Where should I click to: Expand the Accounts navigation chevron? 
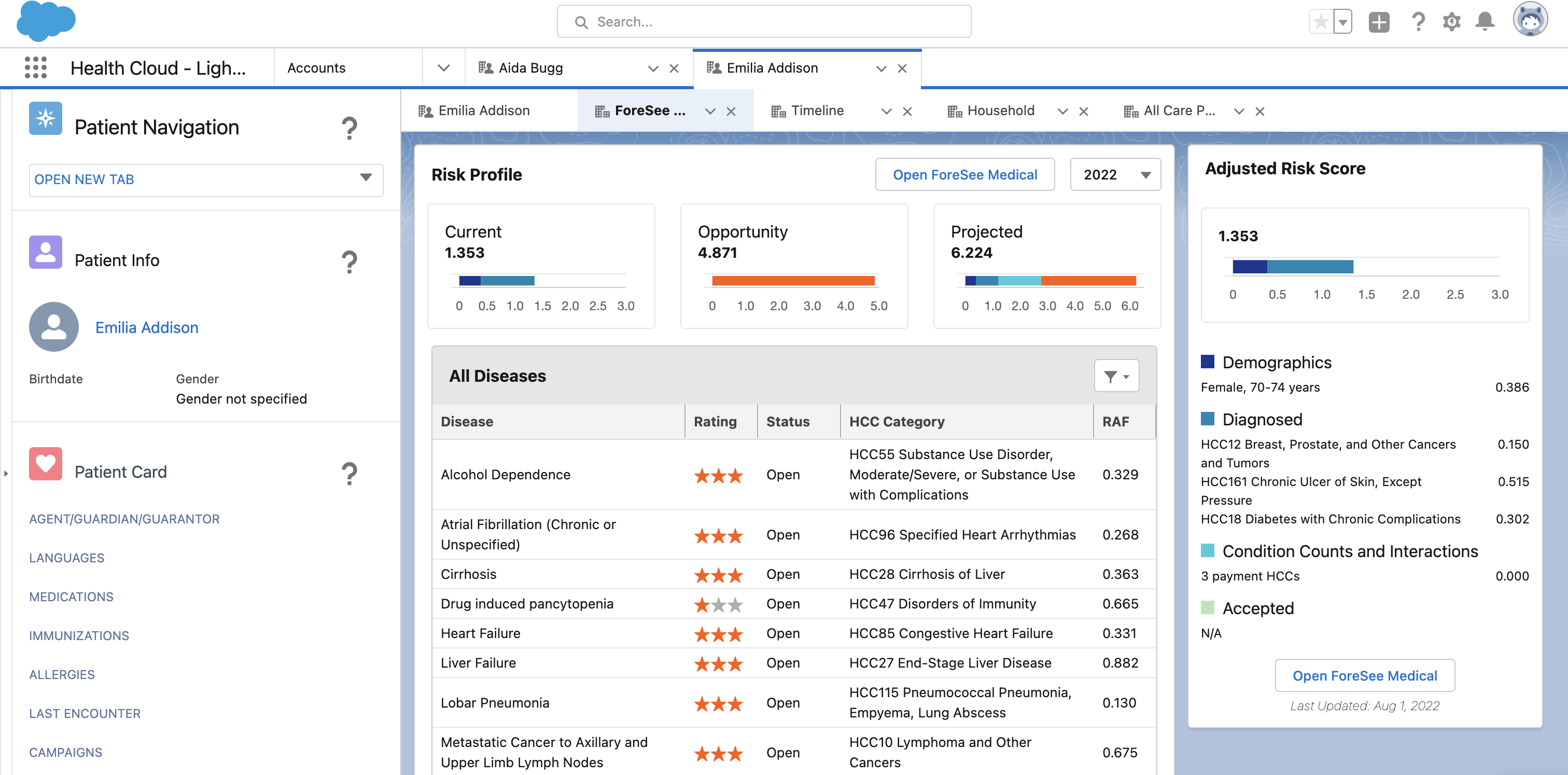pos(444,67)
